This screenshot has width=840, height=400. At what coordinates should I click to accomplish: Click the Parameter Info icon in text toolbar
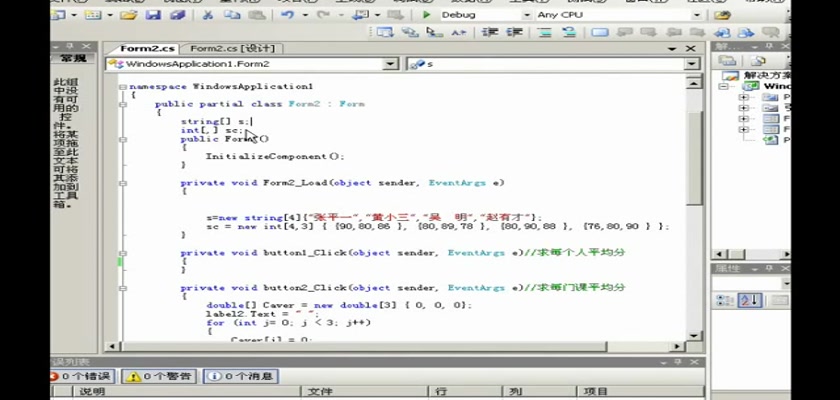tap(409, 32)
